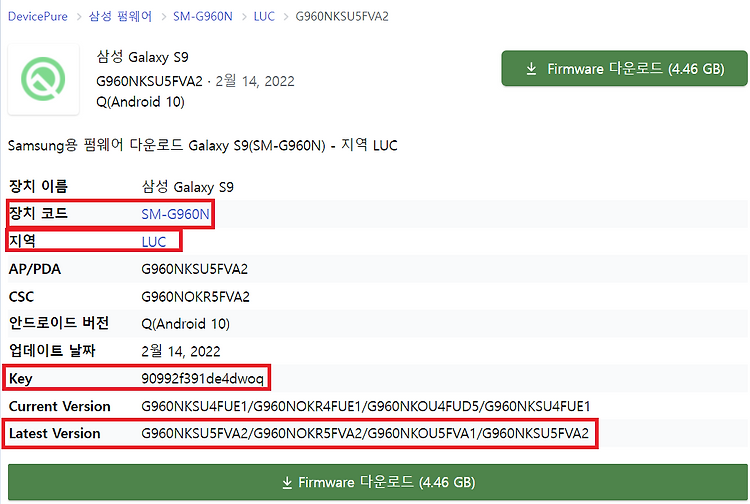Image resolution: width=750 pixels, height=504 pixels.
Task: Click the Samsung용 펌웨어 다운로드 description line
Action: (x=203, y=145)
